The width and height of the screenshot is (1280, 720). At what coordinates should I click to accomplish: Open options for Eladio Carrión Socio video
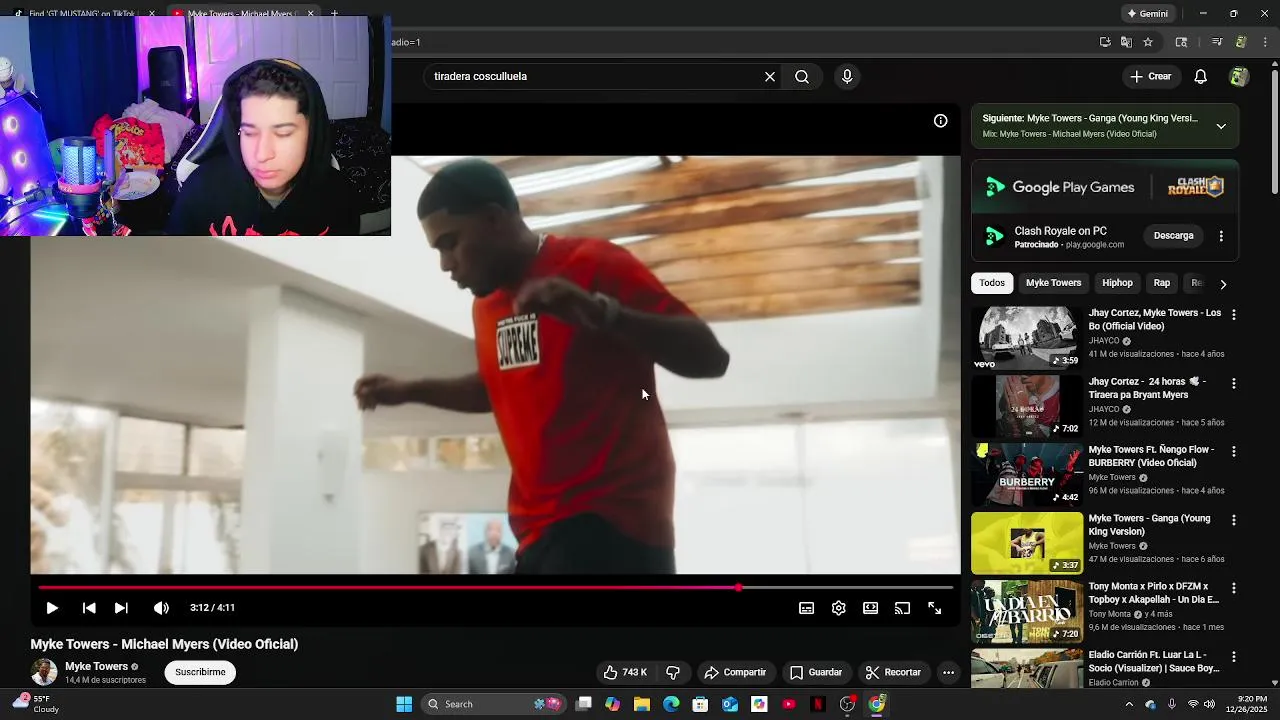click(x=1233, y=656)
